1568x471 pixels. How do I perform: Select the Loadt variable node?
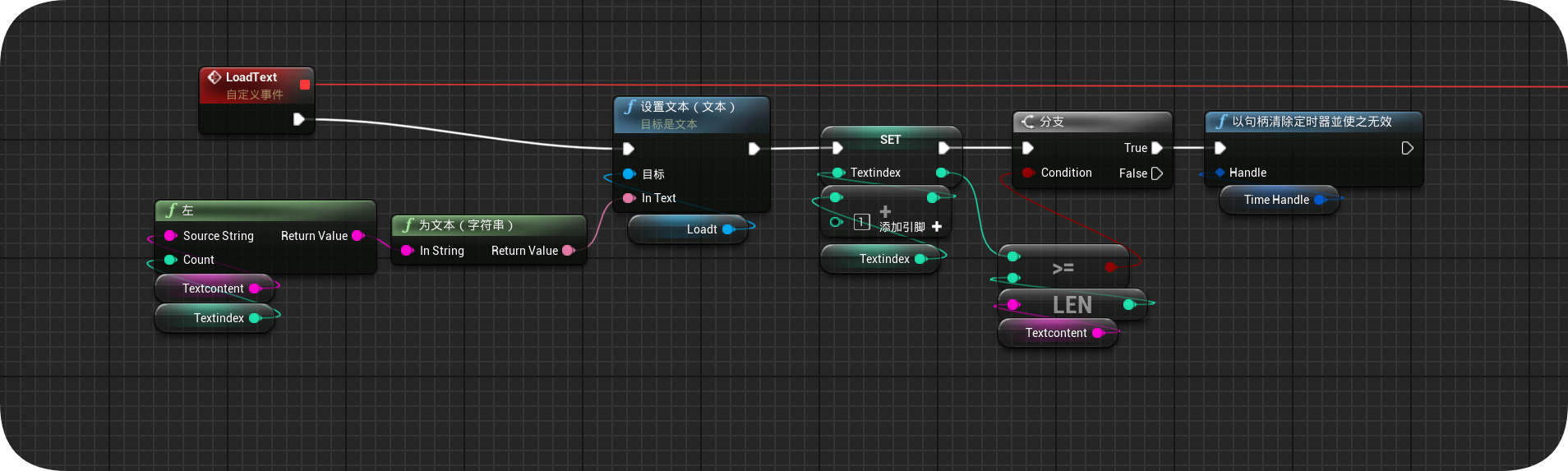(688, 229)
